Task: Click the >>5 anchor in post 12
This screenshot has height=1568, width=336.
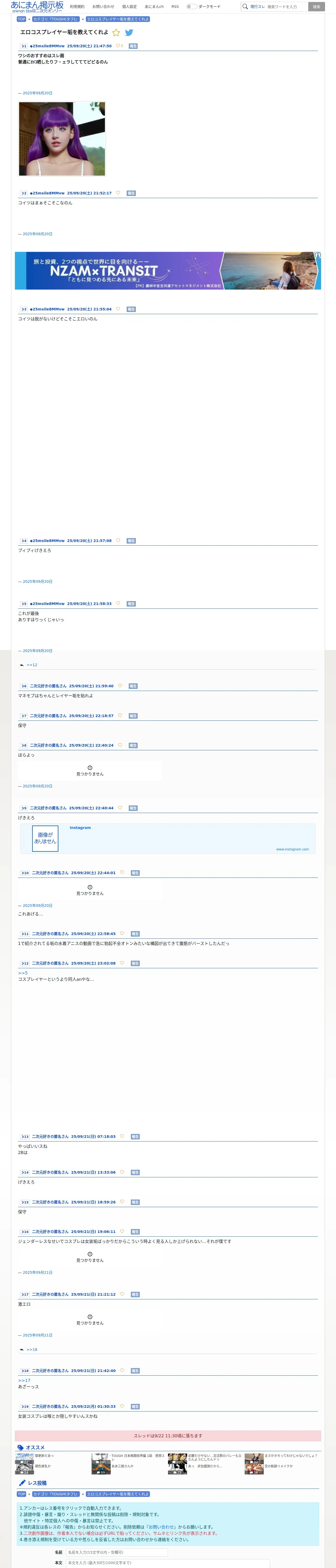Action: click(x=23, y=973)
